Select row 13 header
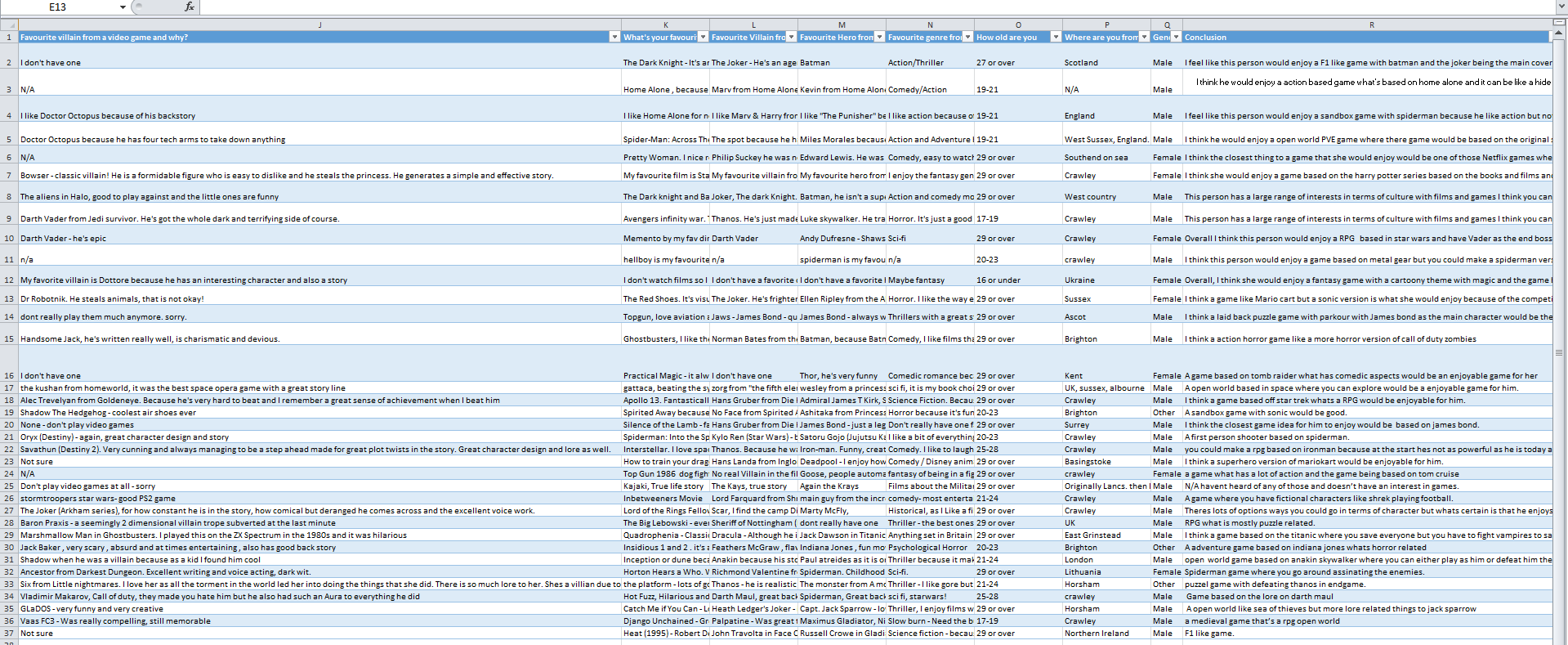This screenshot has height=645, width=1568. click(x=9, y=299)
